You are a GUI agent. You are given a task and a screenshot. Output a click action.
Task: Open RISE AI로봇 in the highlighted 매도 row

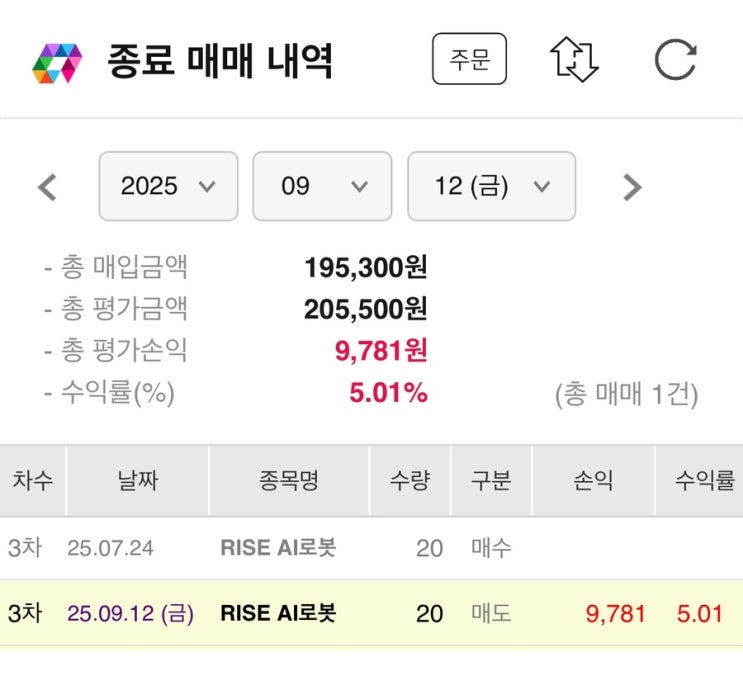278,613
